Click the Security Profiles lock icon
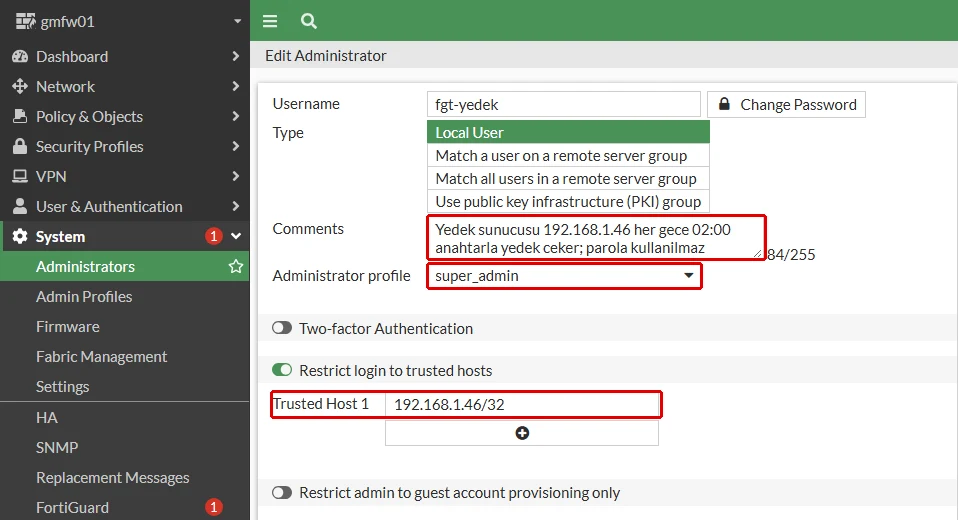The height and width of the screenshot is (520, 958). pyautogui.click(x=20, y=146)
